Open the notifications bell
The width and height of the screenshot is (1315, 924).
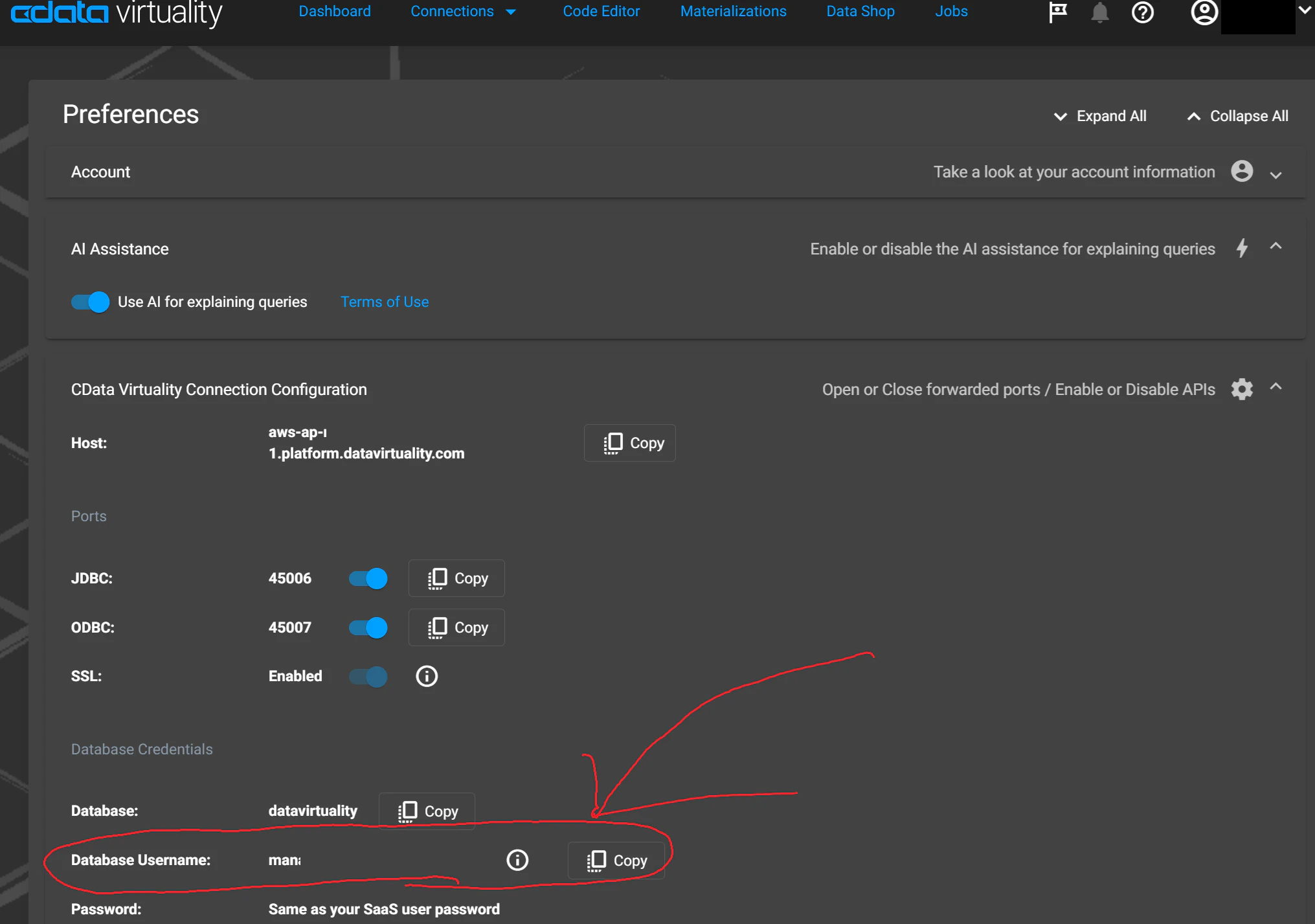1099,12
